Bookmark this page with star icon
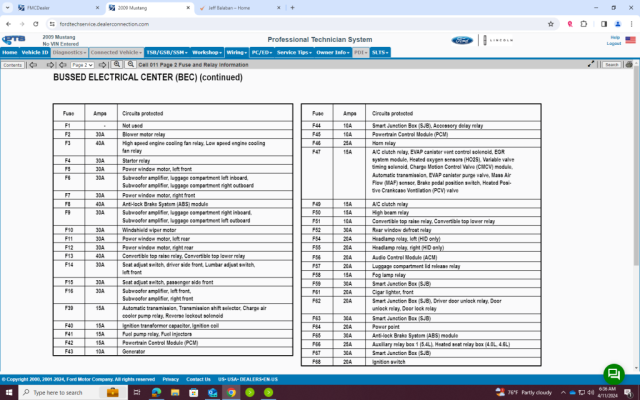The image size is (640, 400). click(551, 24)
